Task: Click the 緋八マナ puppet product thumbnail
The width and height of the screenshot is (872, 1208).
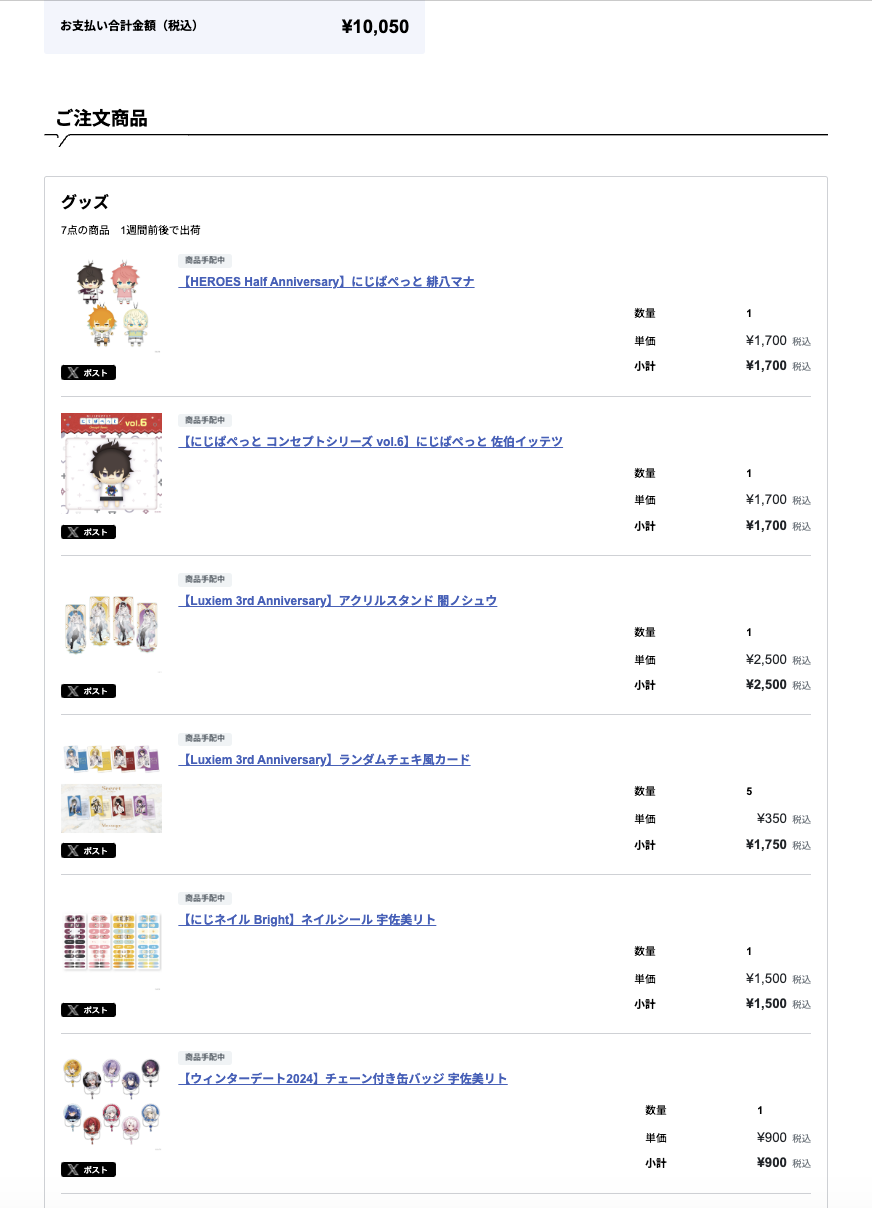Action: coord(111,304)
